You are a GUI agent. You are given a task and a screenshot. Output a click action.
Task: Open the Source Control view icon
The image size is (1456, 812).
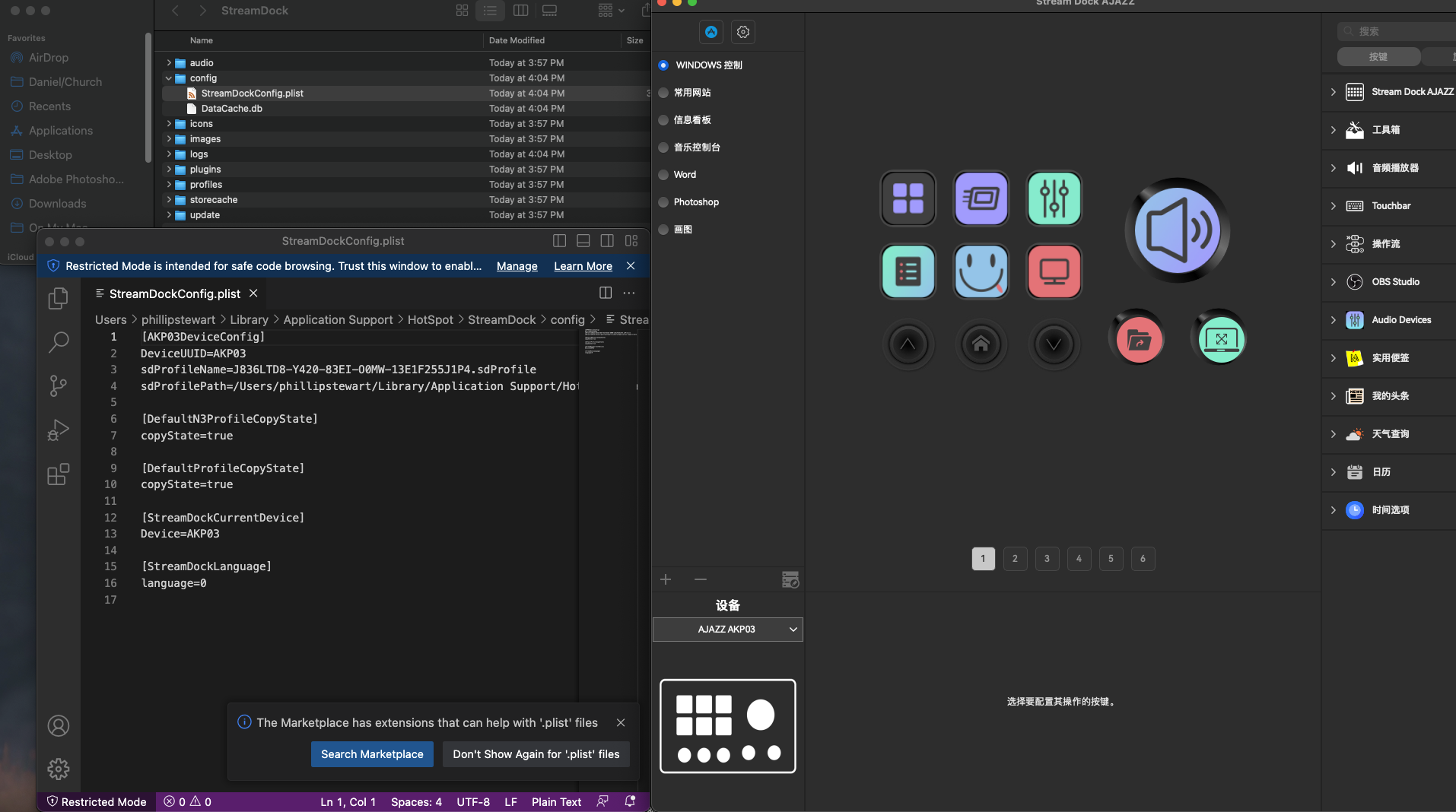tap(59, 386)
